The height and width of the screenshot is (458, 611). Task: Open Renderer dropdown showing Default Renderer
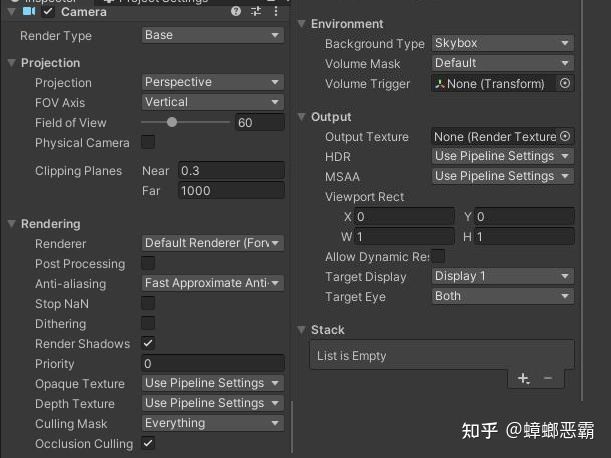coord(213,243)
